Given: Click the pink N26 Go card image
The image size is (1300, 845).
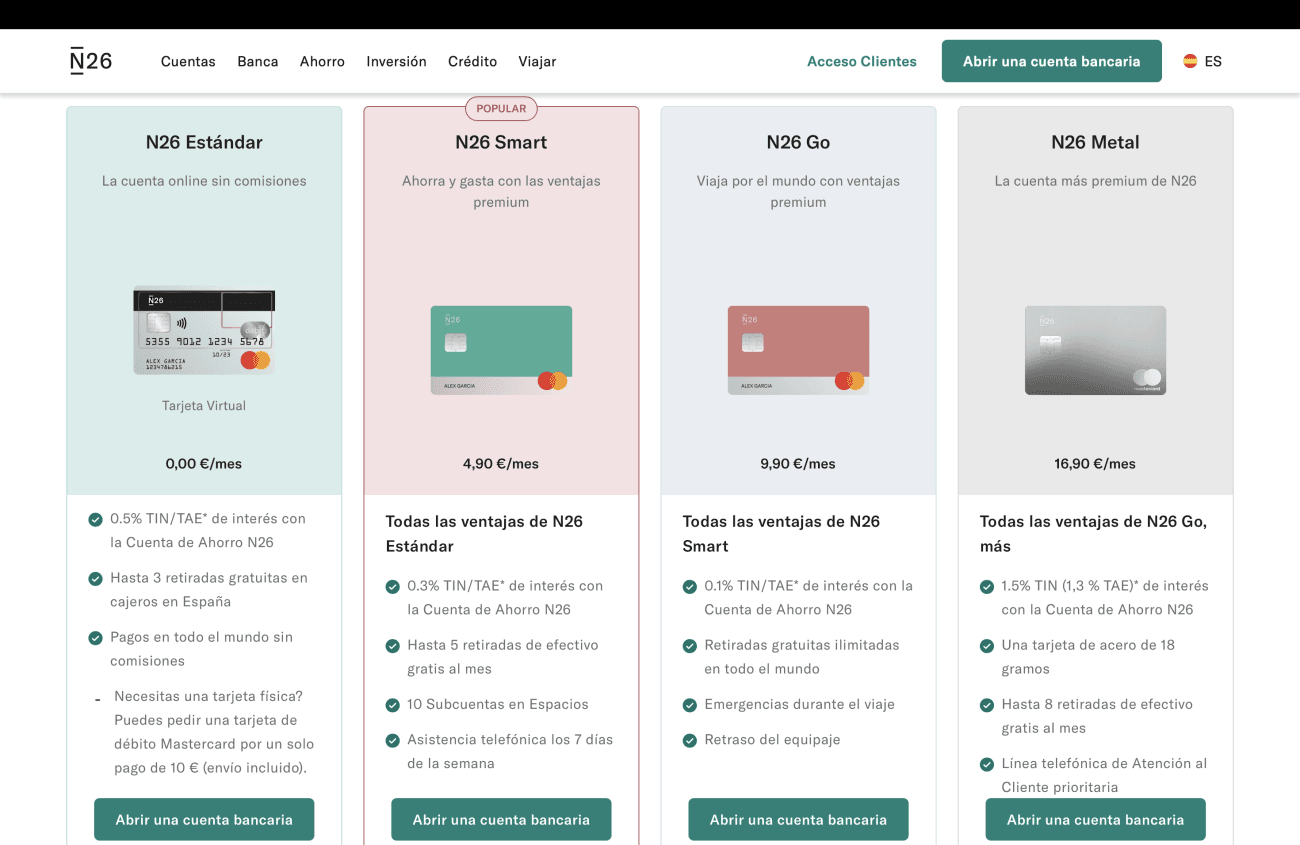Looking at the screenshot, I should [798, 350].
